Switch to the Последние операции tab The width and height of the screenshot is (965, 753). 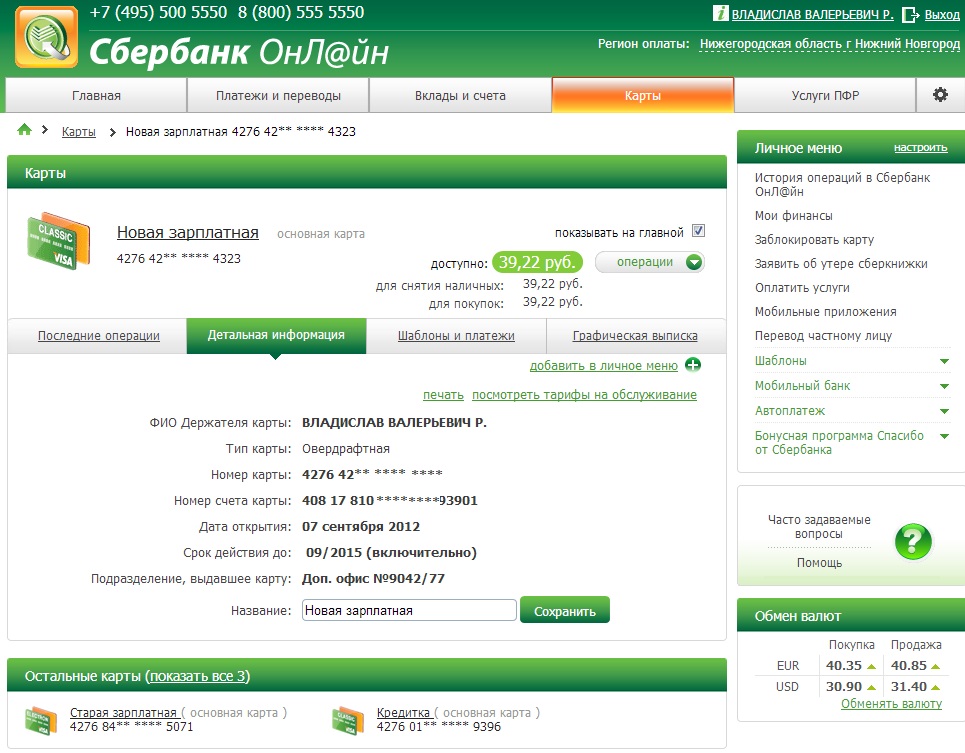point(98,336)
